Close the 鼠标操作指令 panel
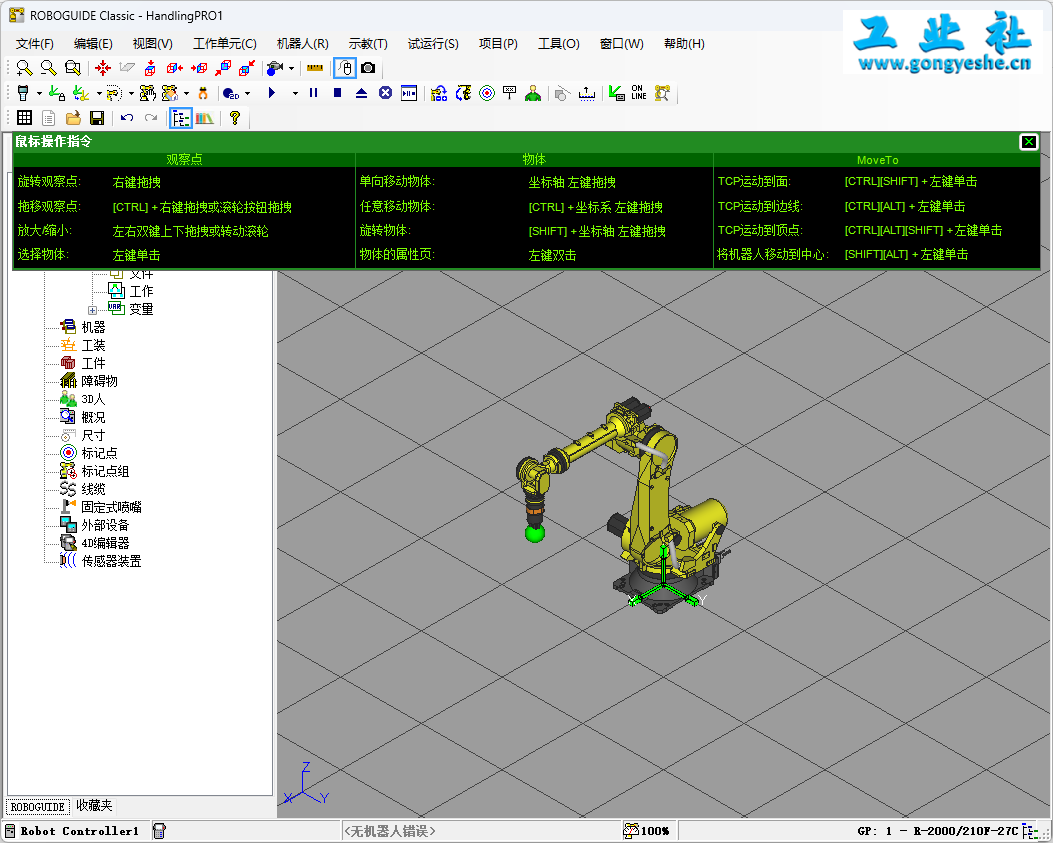 pos(1028,142)
